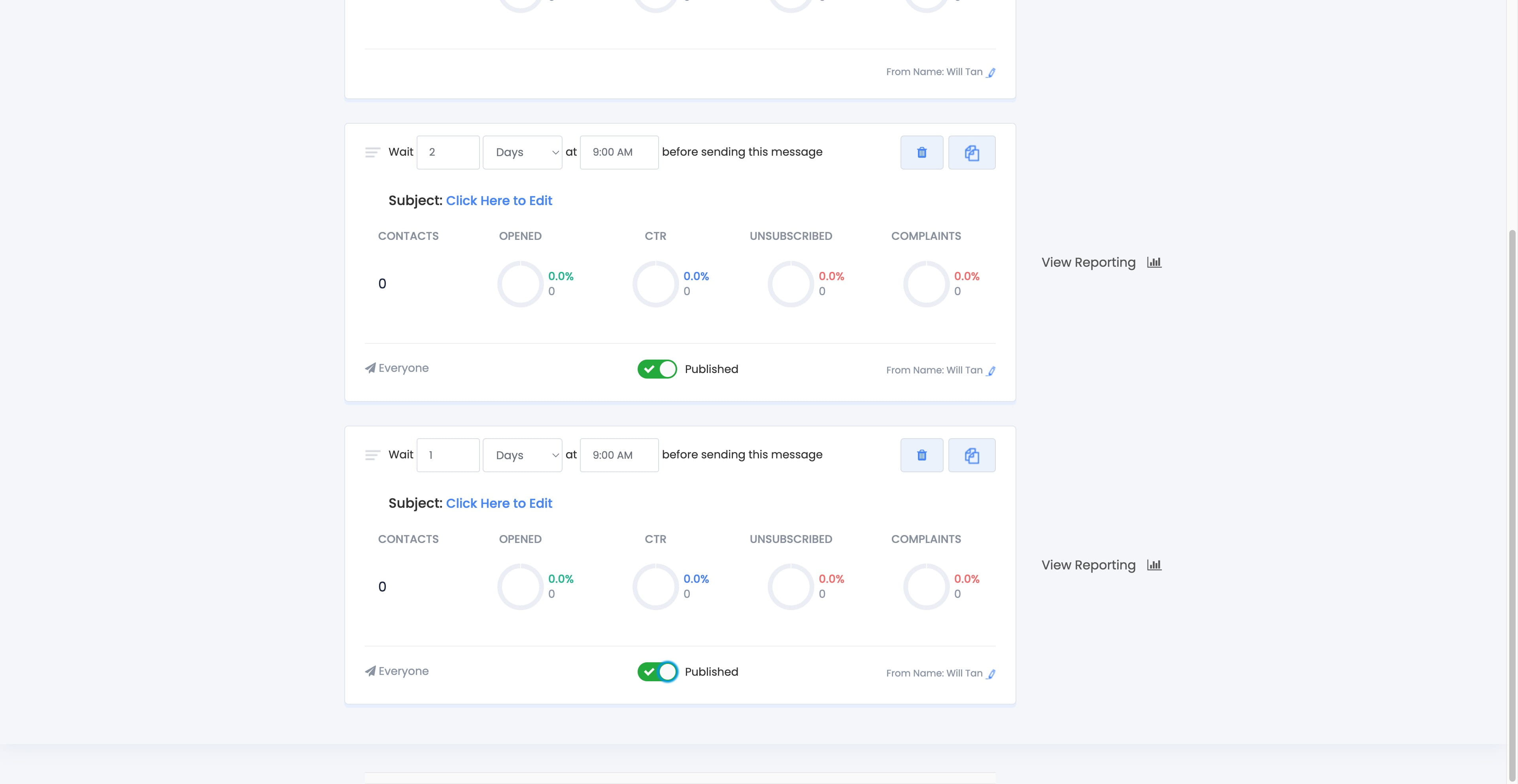Toggle the Published switch on the 2-day message
The width and height of the screenshot is (1518, 784).
click(657, 369)
